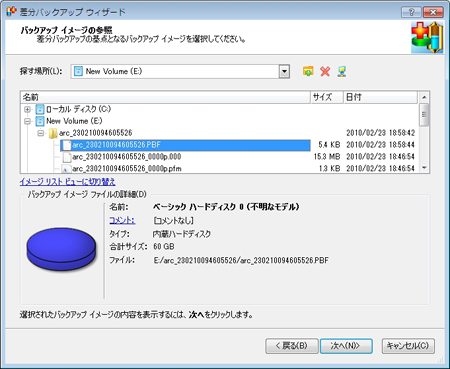Screen dimensions: 450x369
Task: Click the file list scrollbar thumb
Action: pos(424,115)
